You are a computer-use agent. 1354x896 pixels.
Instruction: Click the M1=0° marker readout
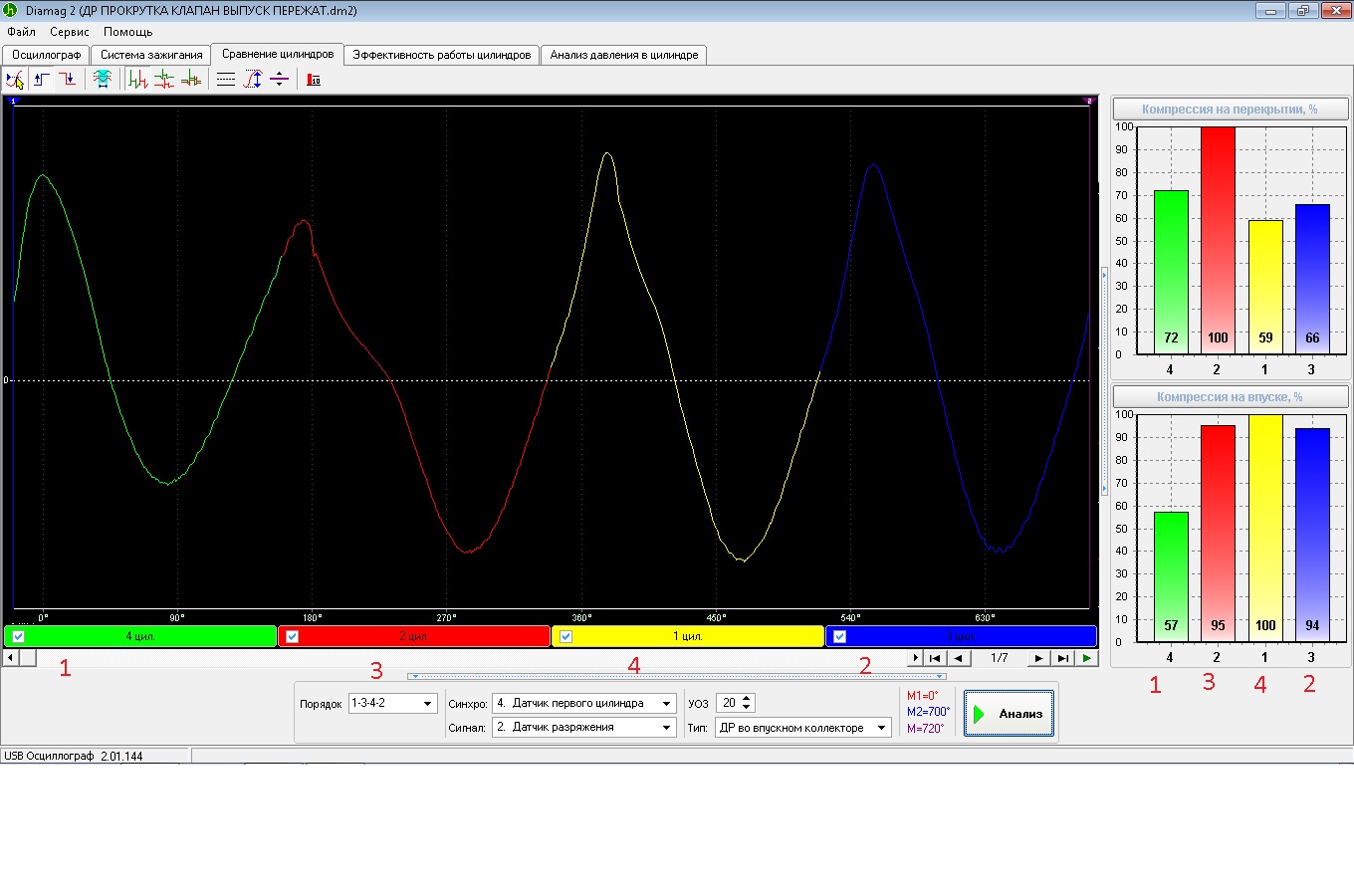922,696
